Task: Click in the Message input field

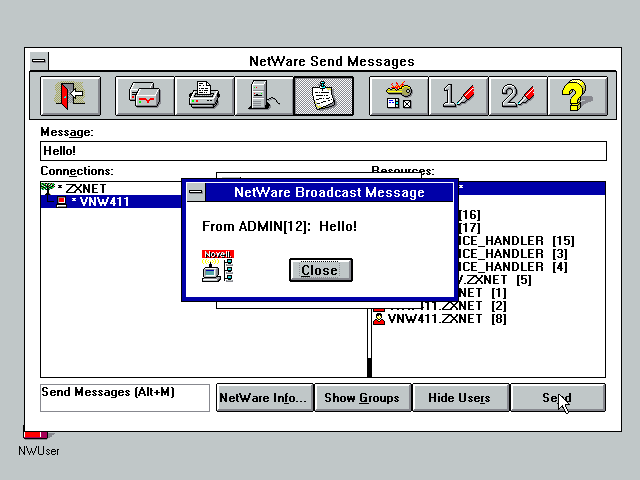Action: click(323, 151)
